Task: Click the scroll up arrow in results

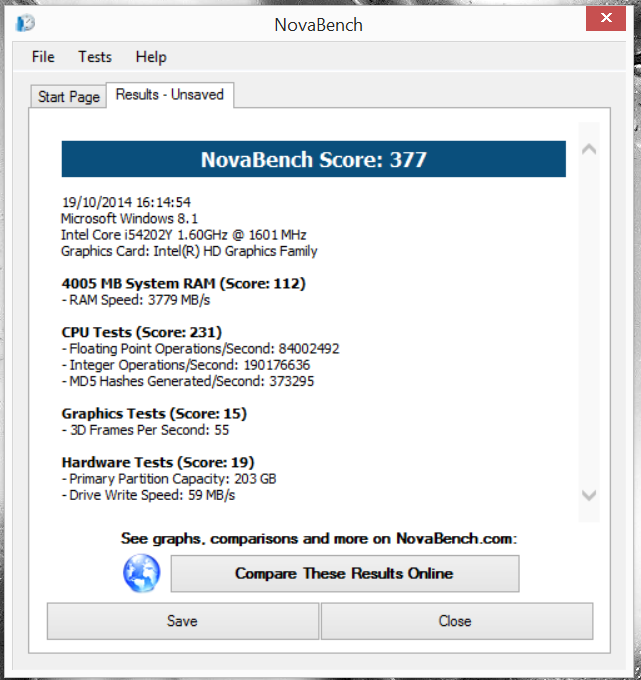Action: (589, 149)
